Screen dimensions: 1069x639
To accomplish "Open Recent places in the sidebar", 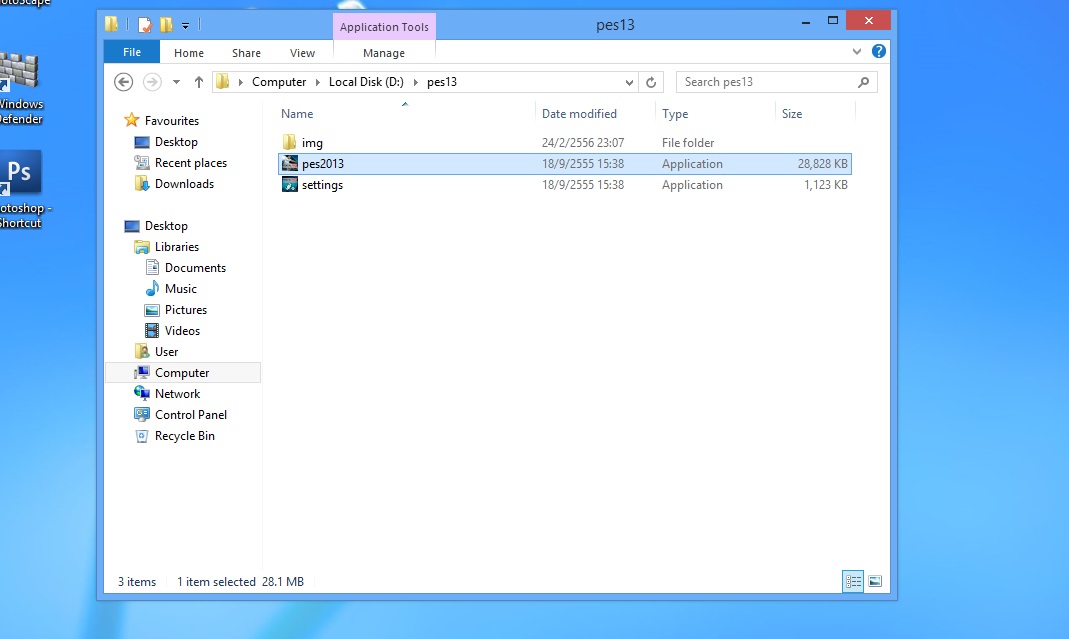I will (191, 163).
